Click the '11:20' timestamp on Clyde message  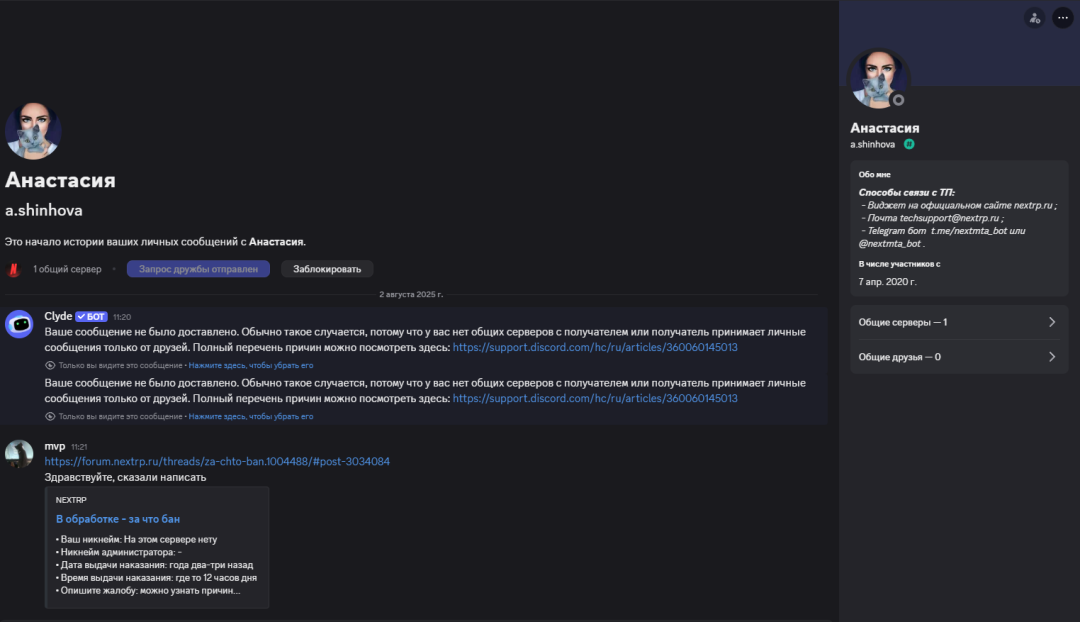pyautogui.click(x=122, y=317)
